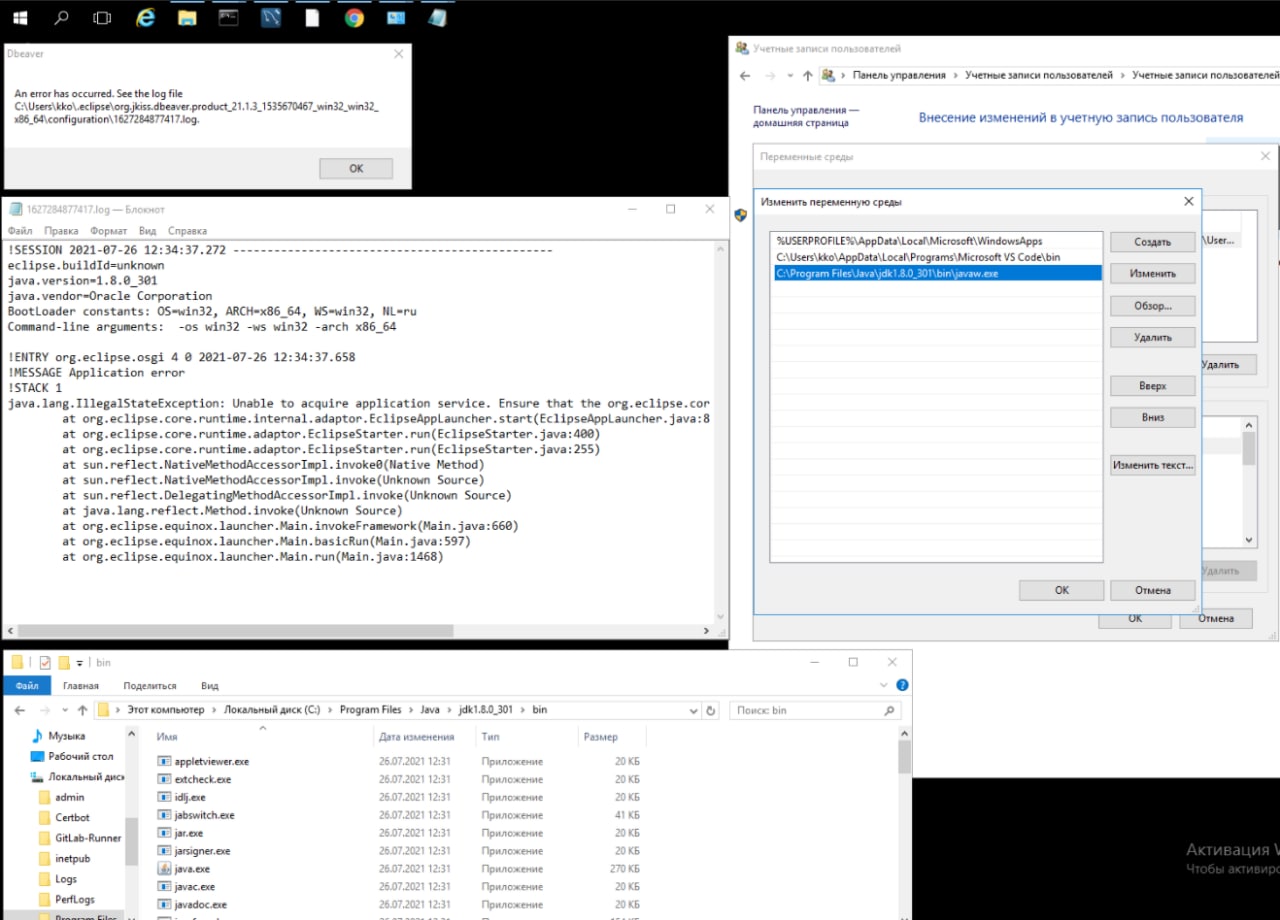Screen dimensions: 1280x920
Task: Launch Internet Explorer from the taskbar
Action: (x=145, y=17)
